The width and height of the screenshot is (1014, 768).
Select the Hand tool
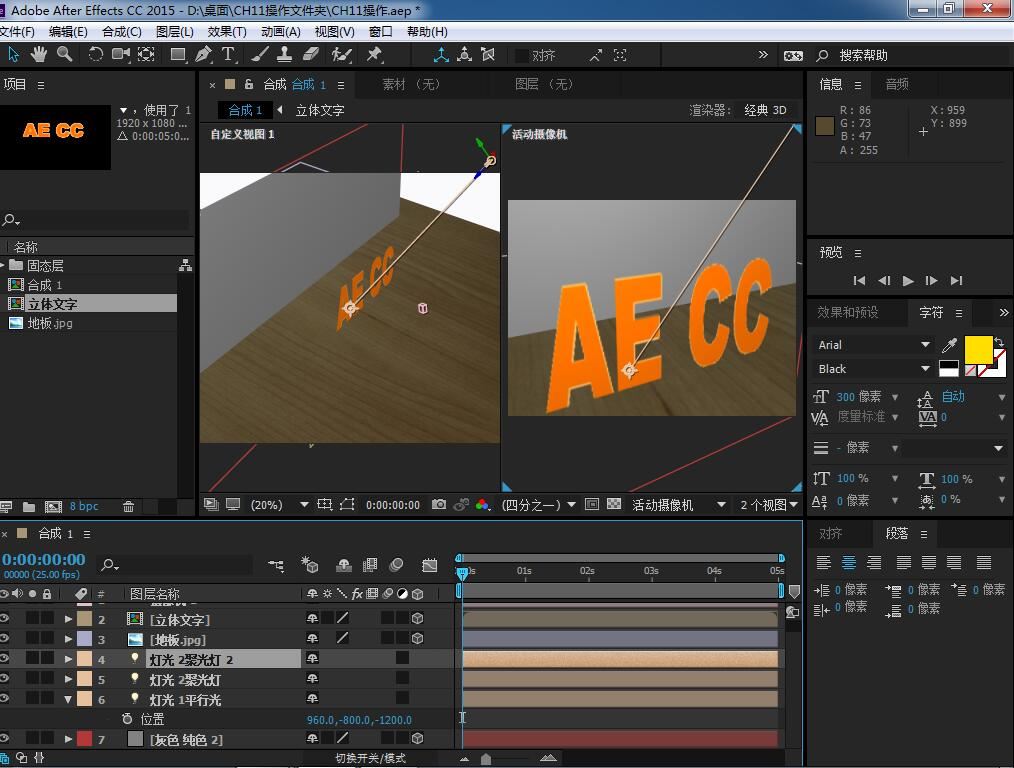point(39,54)
